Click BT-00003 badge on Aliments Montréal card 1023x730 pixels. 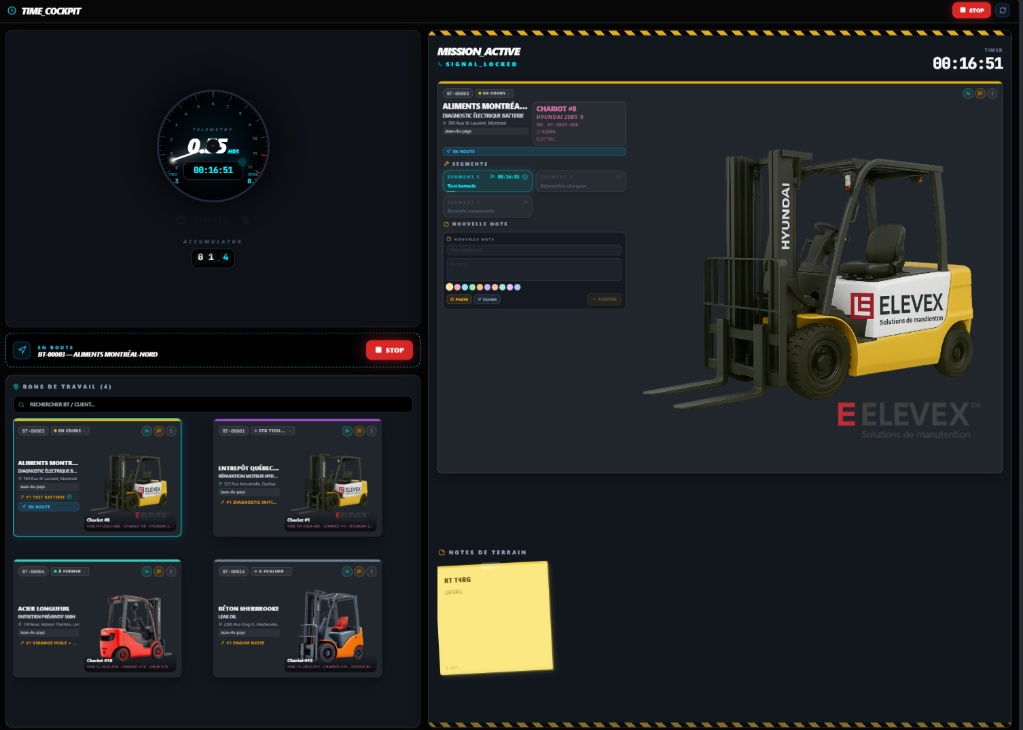pos(33,431)
